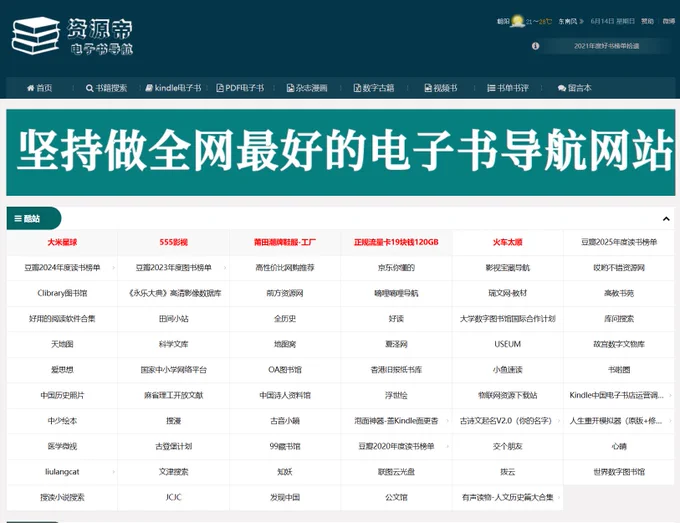The image size is (680, 523).
Task: Click the file icon beside 视频书
Action: tap(428, 88)
